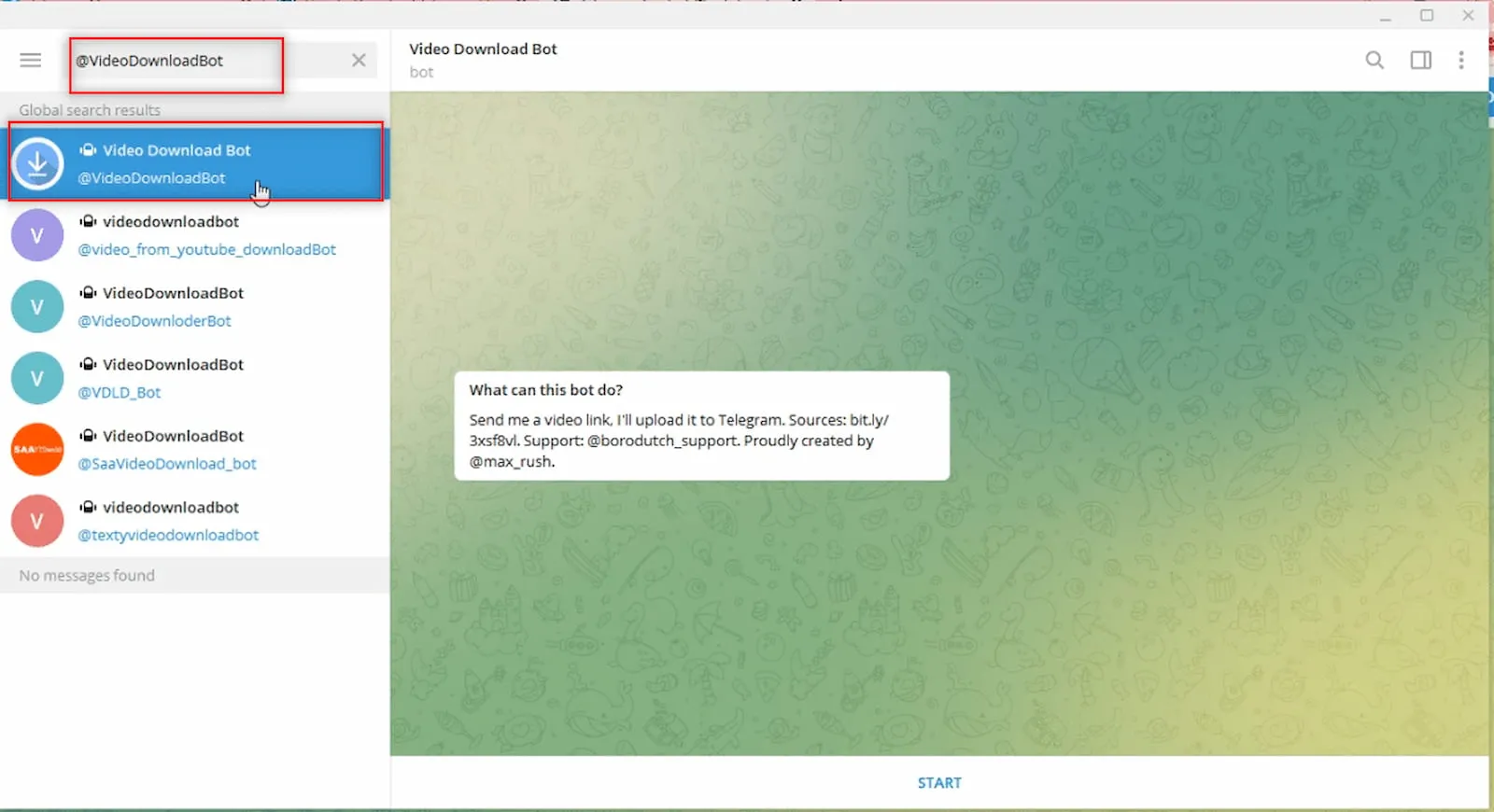
Task: Click the blue download arrow avatar
Action: (x=37, y=164)
